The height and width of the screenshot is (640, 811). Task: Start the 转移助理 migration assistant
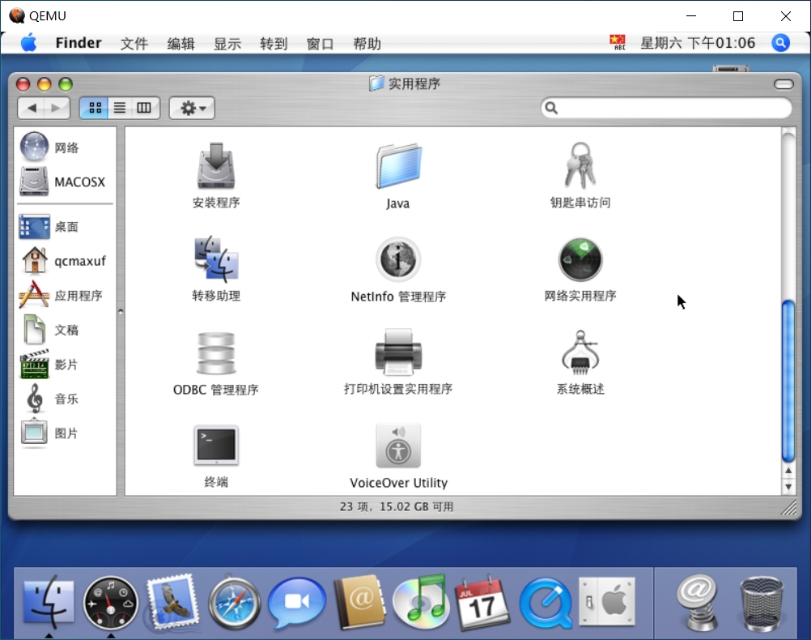point(215,259)
